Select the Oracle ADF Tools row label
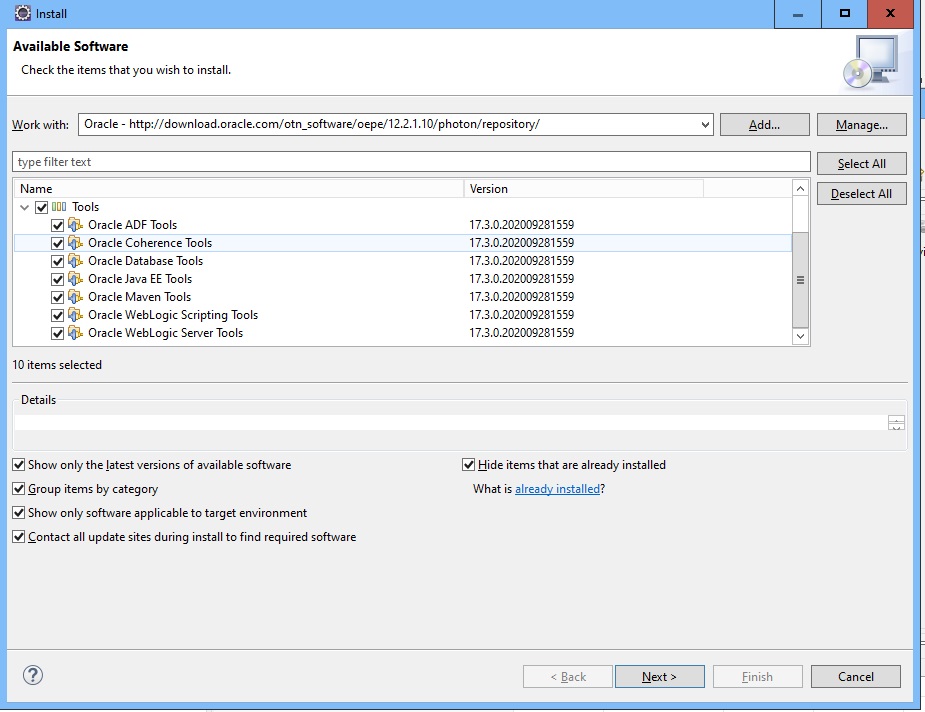The height and width of the screenshot is (712, 925). [x=132, y=225]
